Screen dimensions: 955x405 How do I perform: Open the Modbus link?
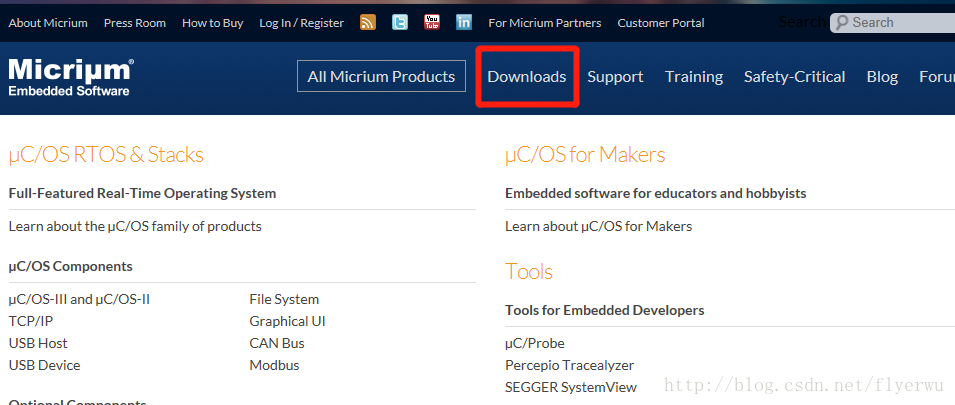click(x=275, y=365)
